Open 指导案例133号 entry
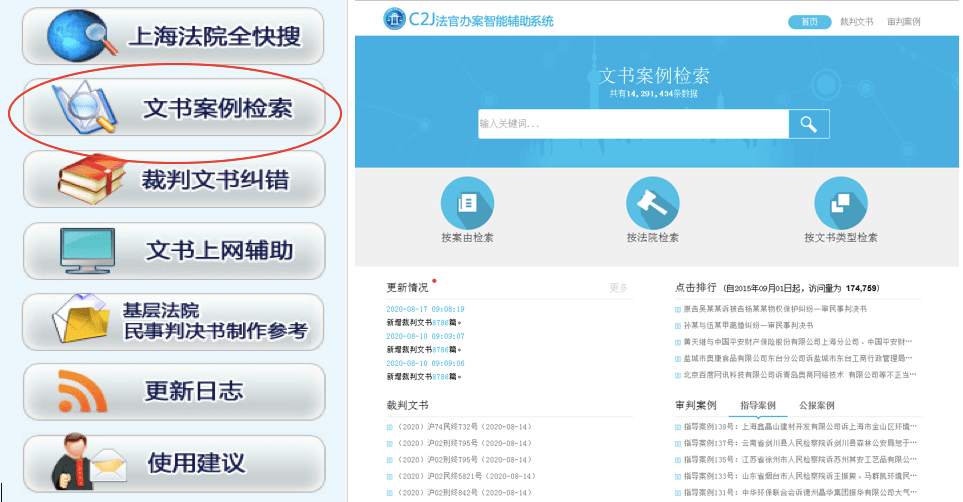This screenshot has height=502, width=963. click(x=800, y=476)
